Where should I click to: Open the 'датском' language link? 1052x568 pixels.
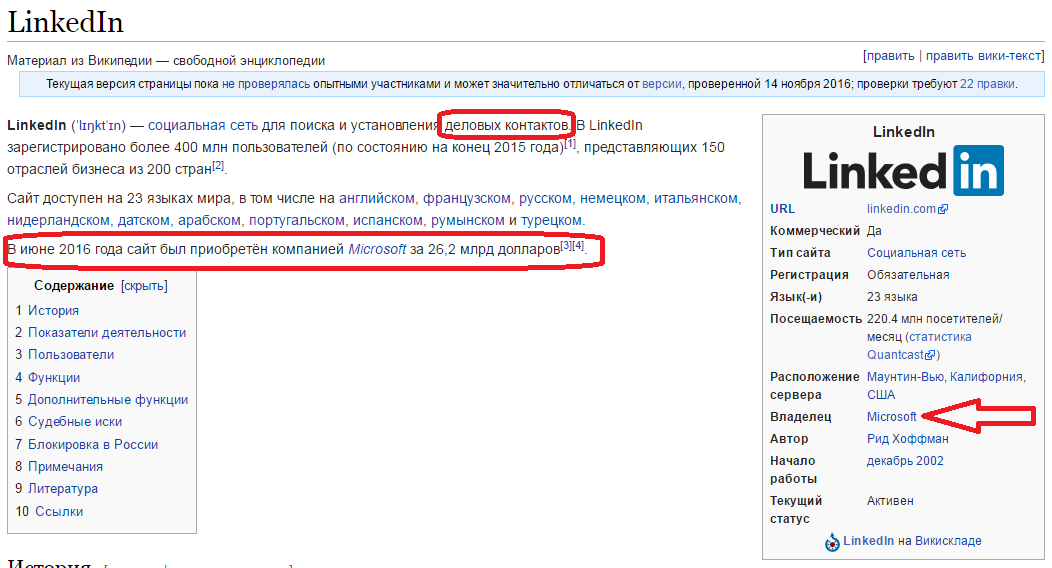point(144,221)
